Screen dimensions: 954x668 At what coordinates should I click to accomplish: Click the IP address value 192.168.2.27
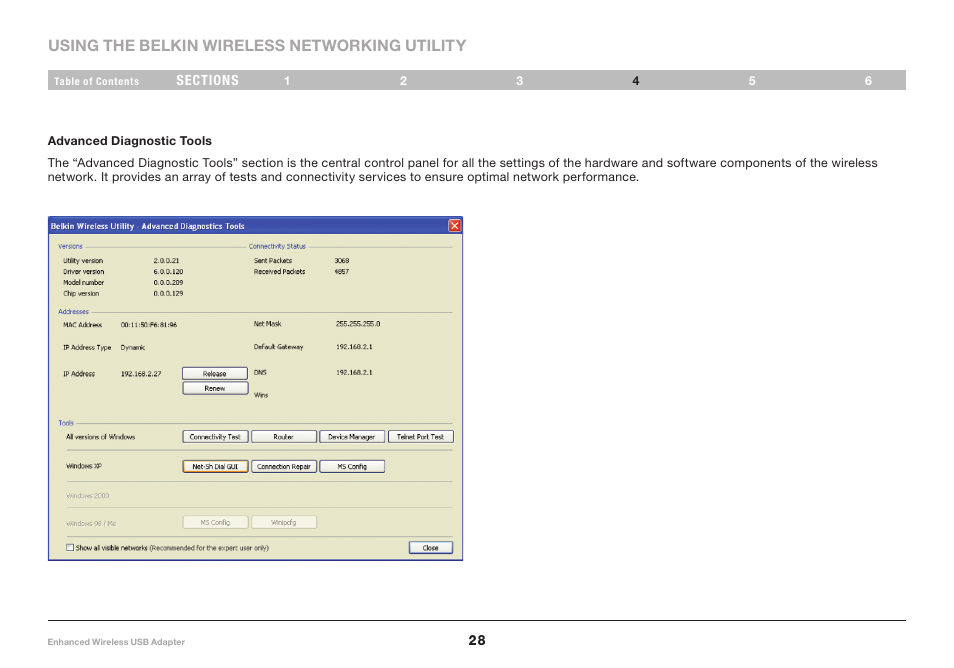point(141,374)
